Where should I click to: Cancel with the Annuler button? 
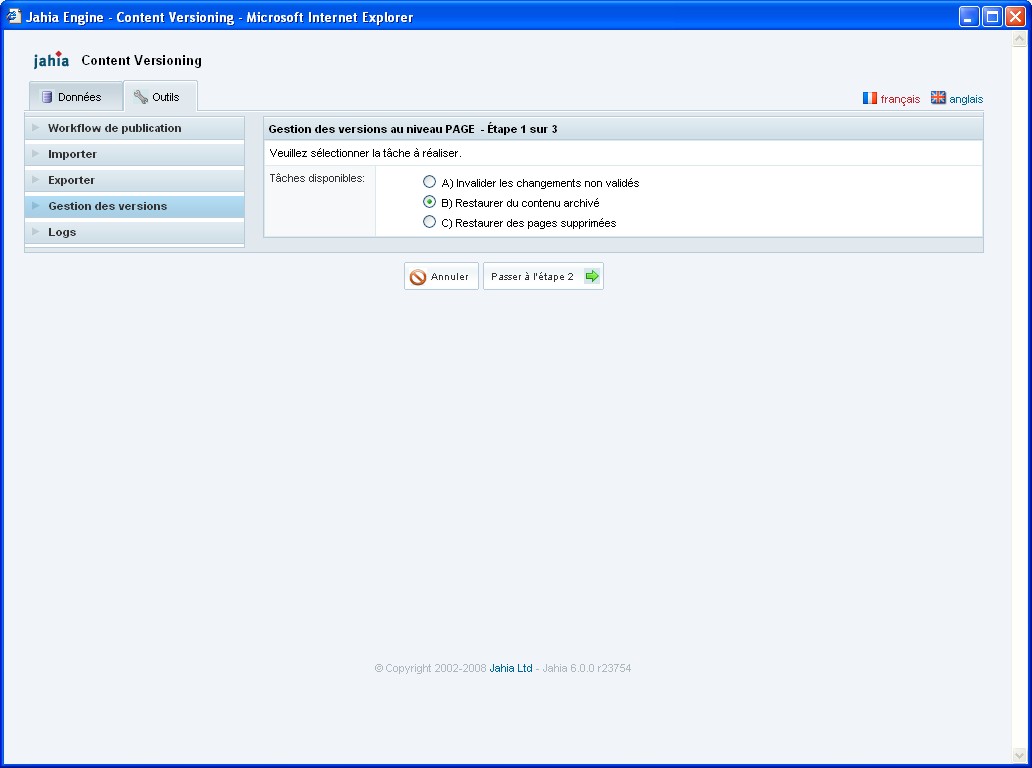pos(441,276)
